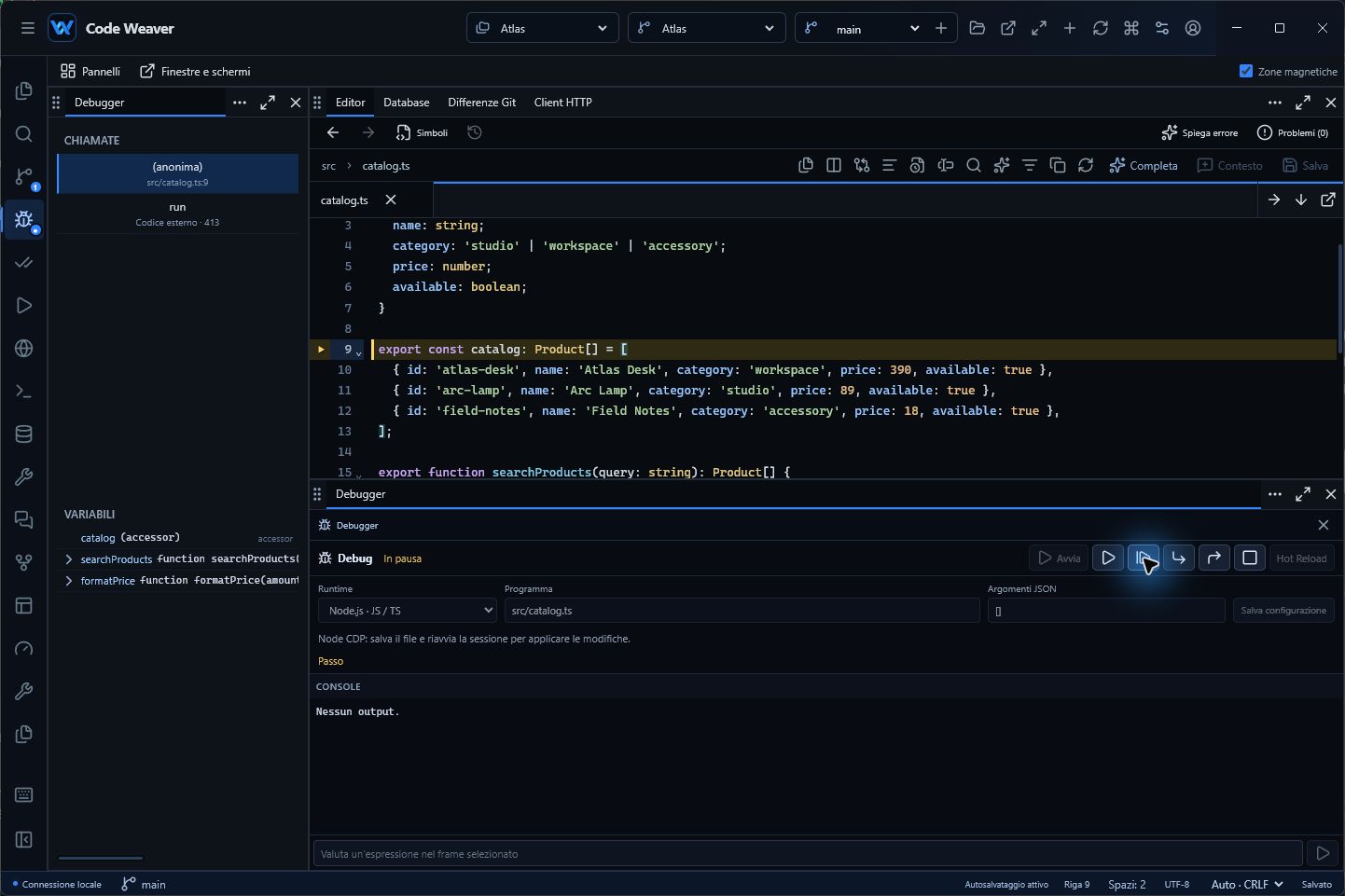
Task: Click the Continue (play) debugger button
Action: pyautogui.click(x=1108, y=558)
